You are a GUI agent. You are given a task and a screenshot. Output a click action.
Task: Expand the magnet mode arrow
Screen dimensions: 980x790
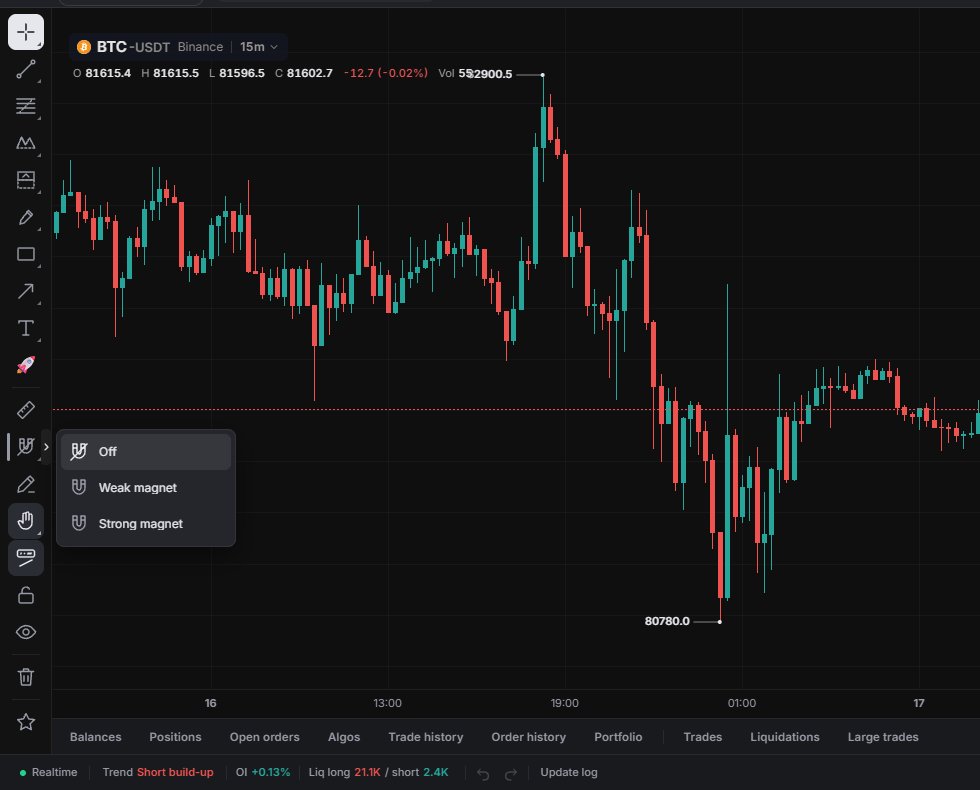tap(46, 447)
